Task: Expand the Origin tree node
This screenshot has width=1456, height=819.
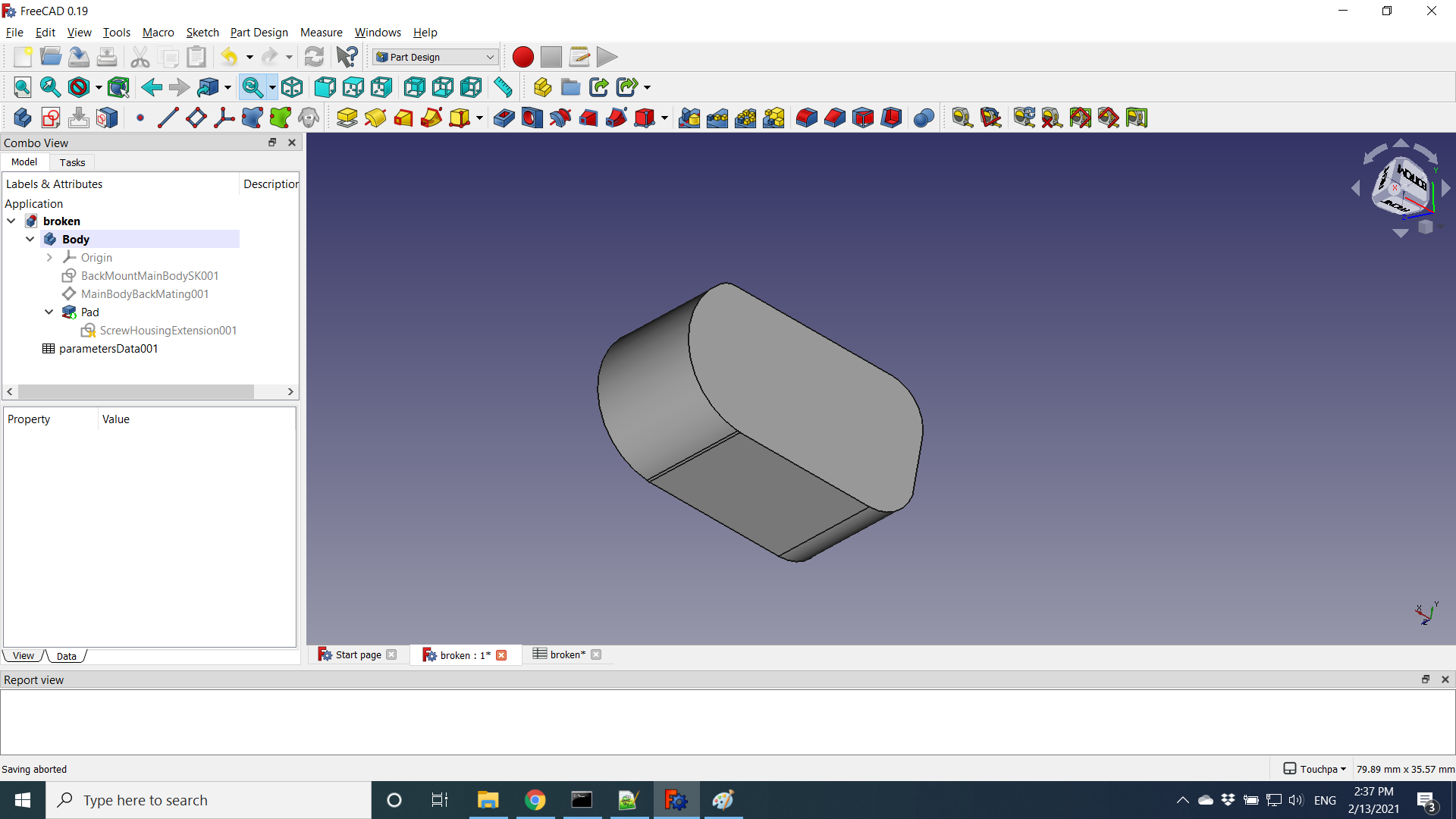Action: [49, 258]
